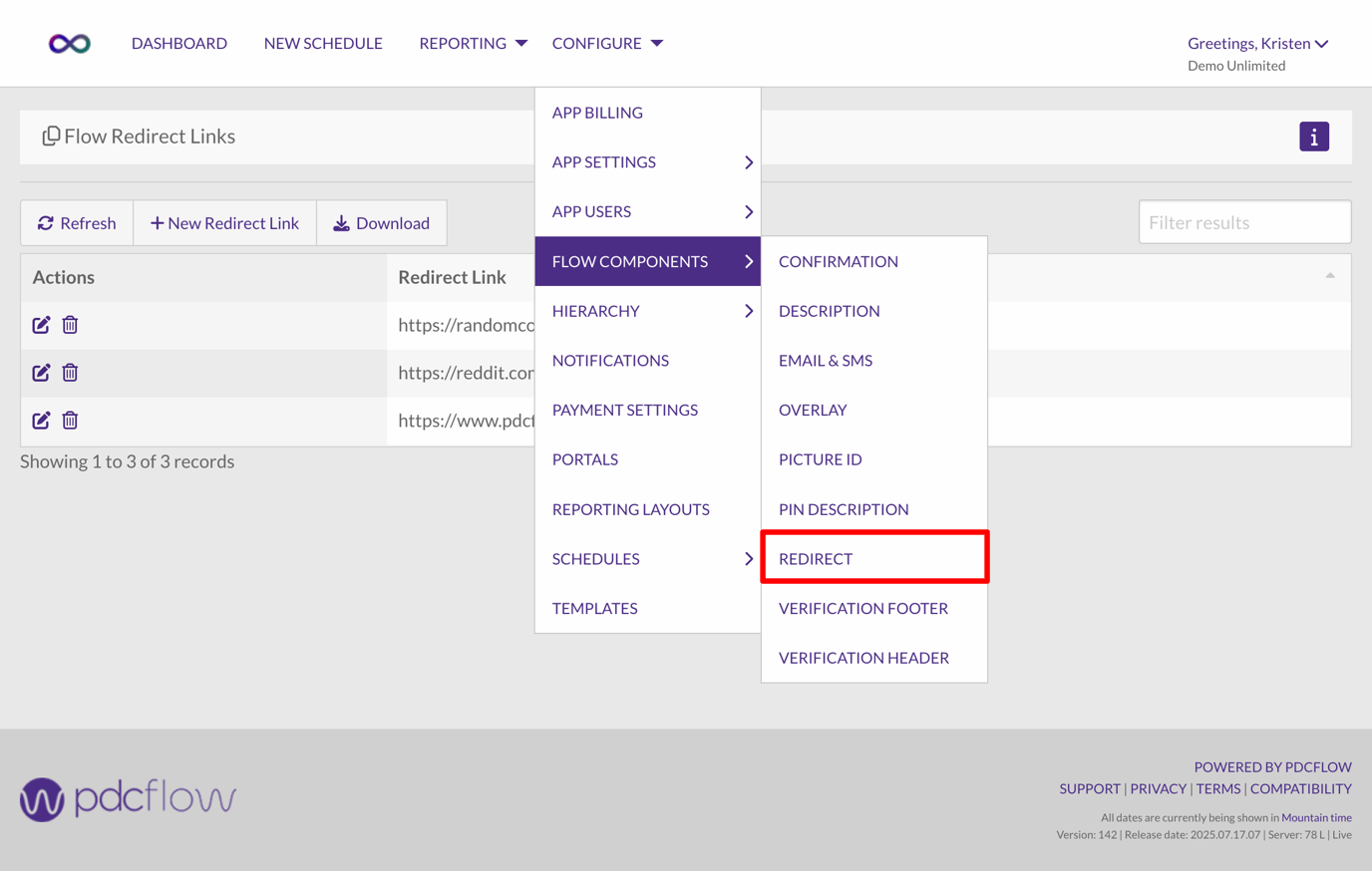
Task: Expand the REPORTING dropdown
Action: [x=463, y=43]
